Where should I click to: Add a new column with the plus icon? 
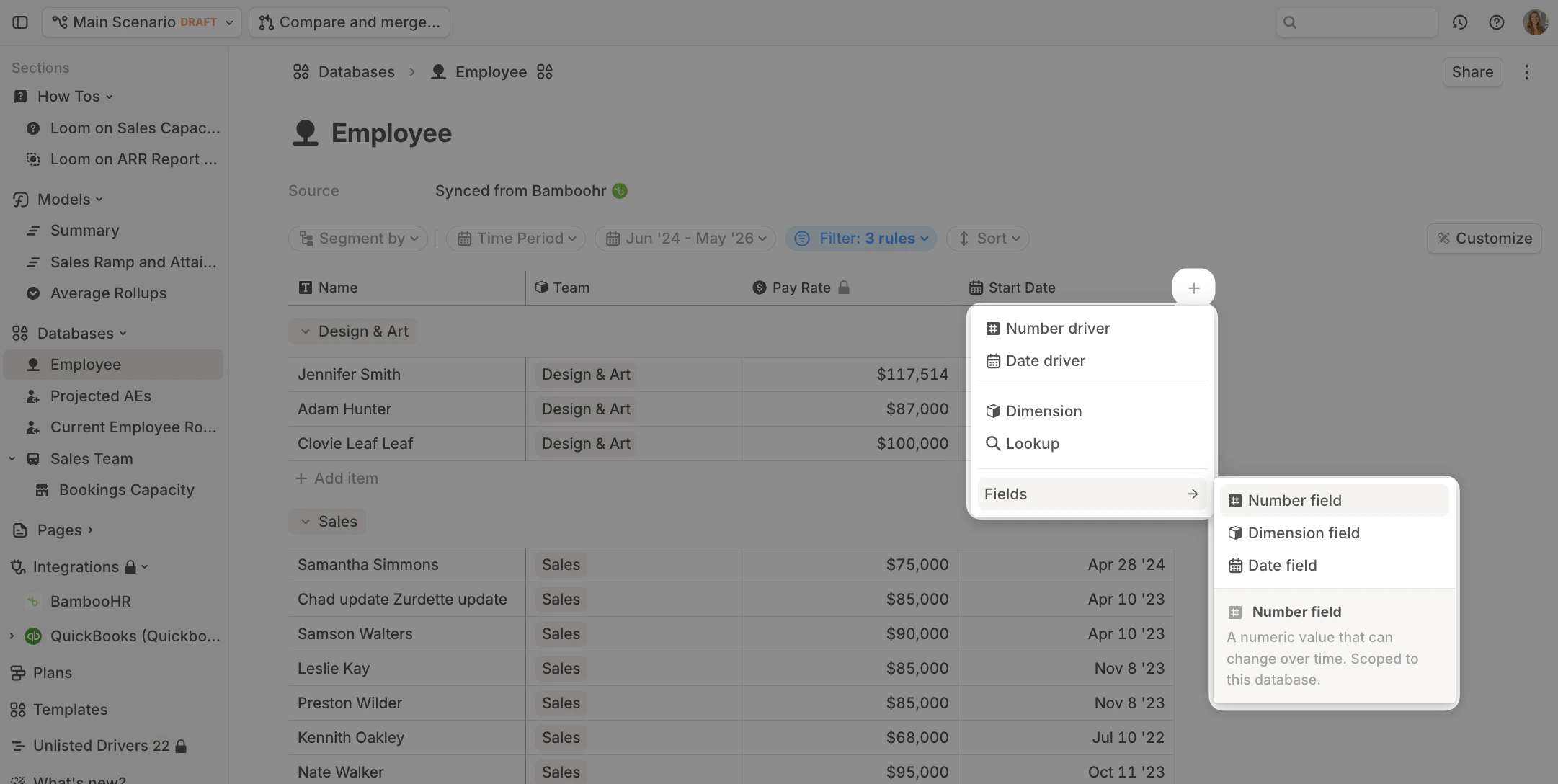click(x=1193, y=287)
